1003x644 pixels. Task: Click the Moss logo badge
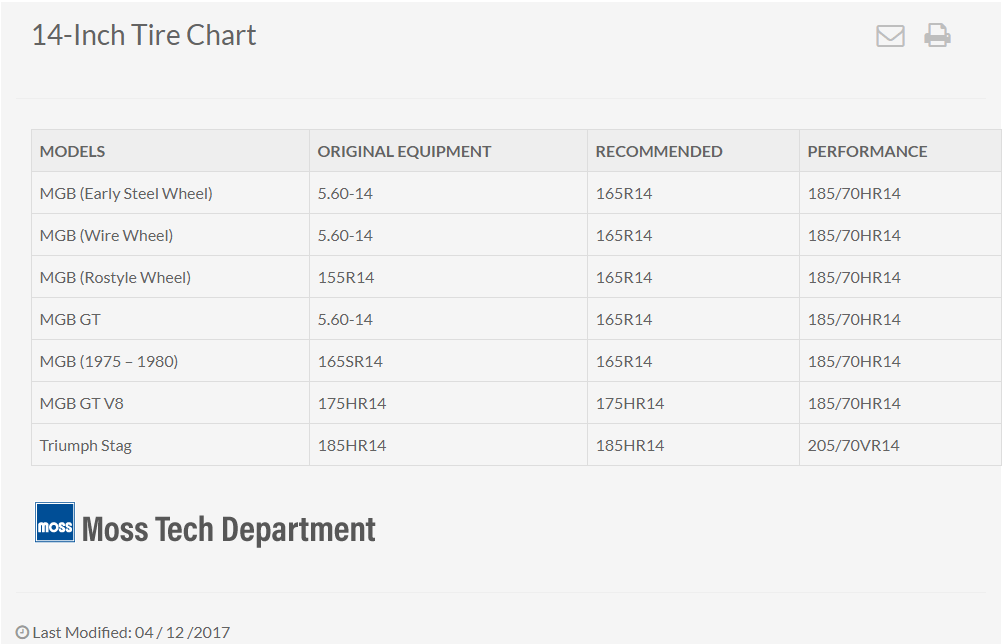55,522
